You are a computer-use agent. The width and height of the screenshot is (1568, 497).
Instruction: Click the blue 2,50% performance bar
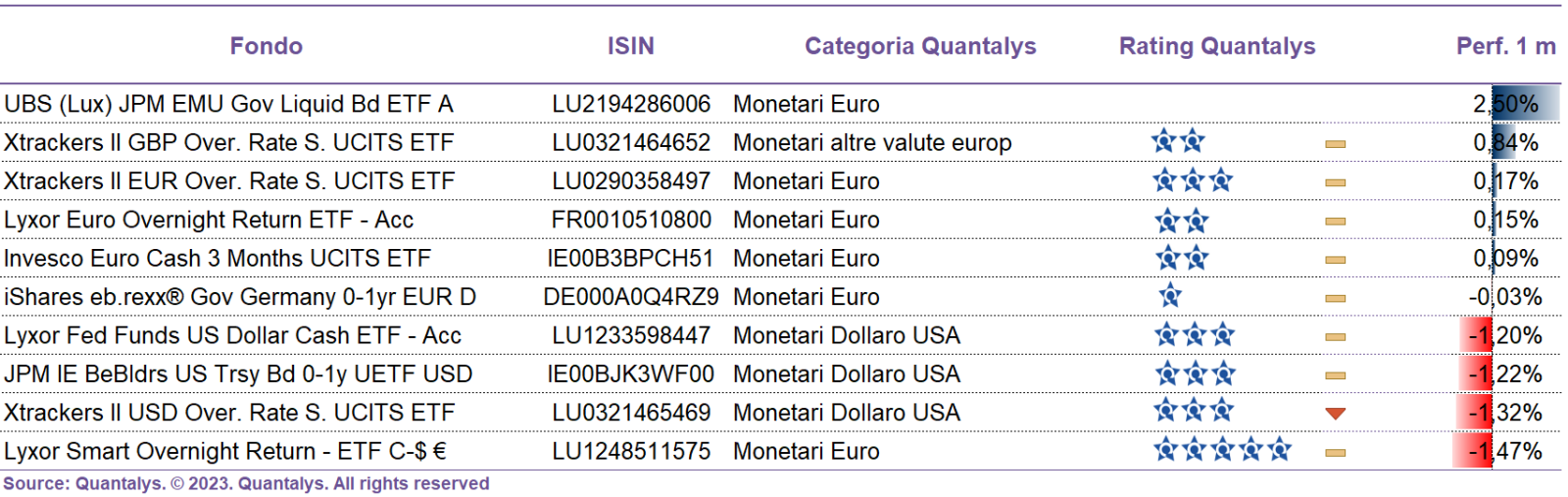(1526, 104)
